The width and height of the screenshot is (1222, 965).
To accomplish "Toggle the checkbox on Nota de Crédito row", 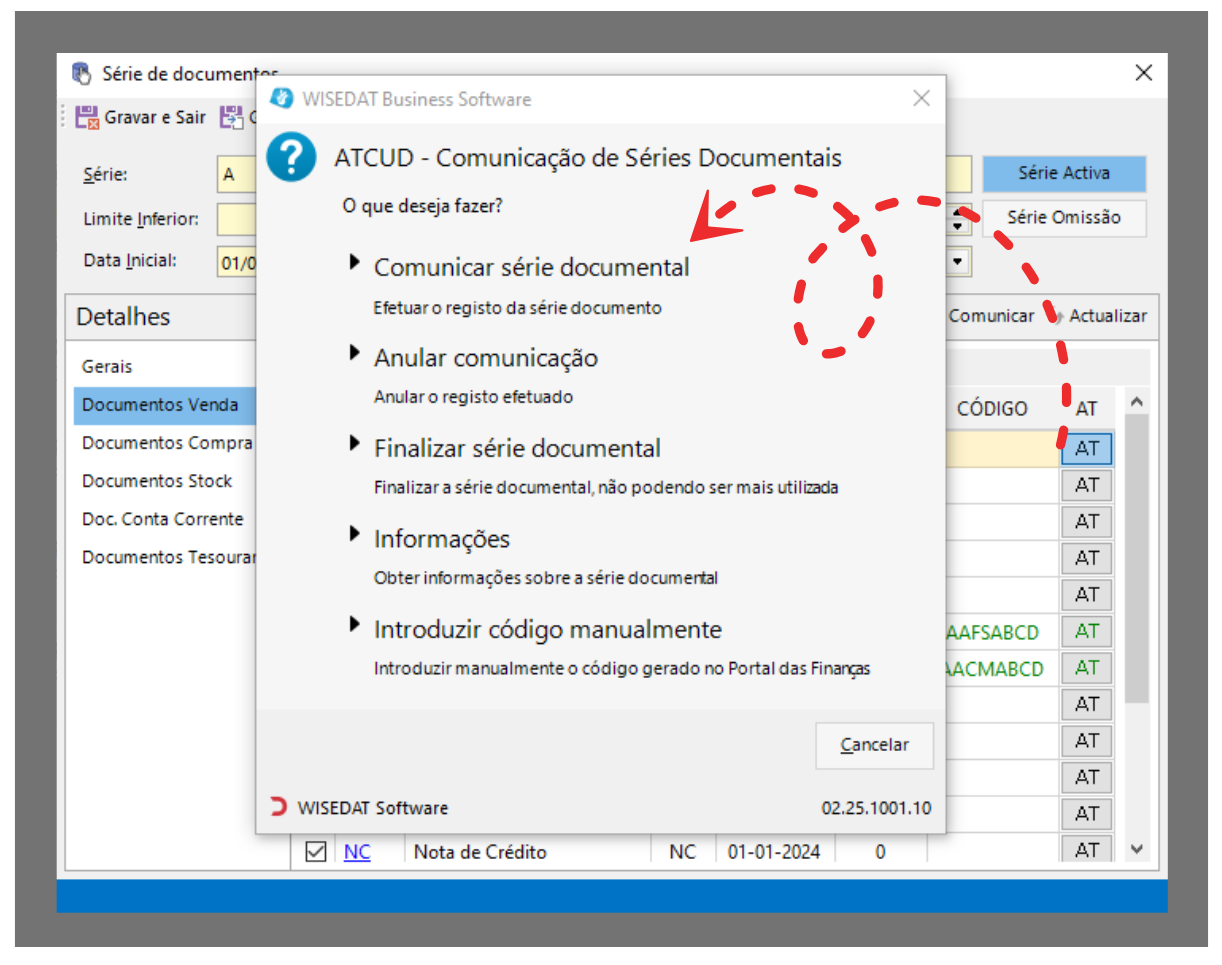I will click(x=316, y=852).
